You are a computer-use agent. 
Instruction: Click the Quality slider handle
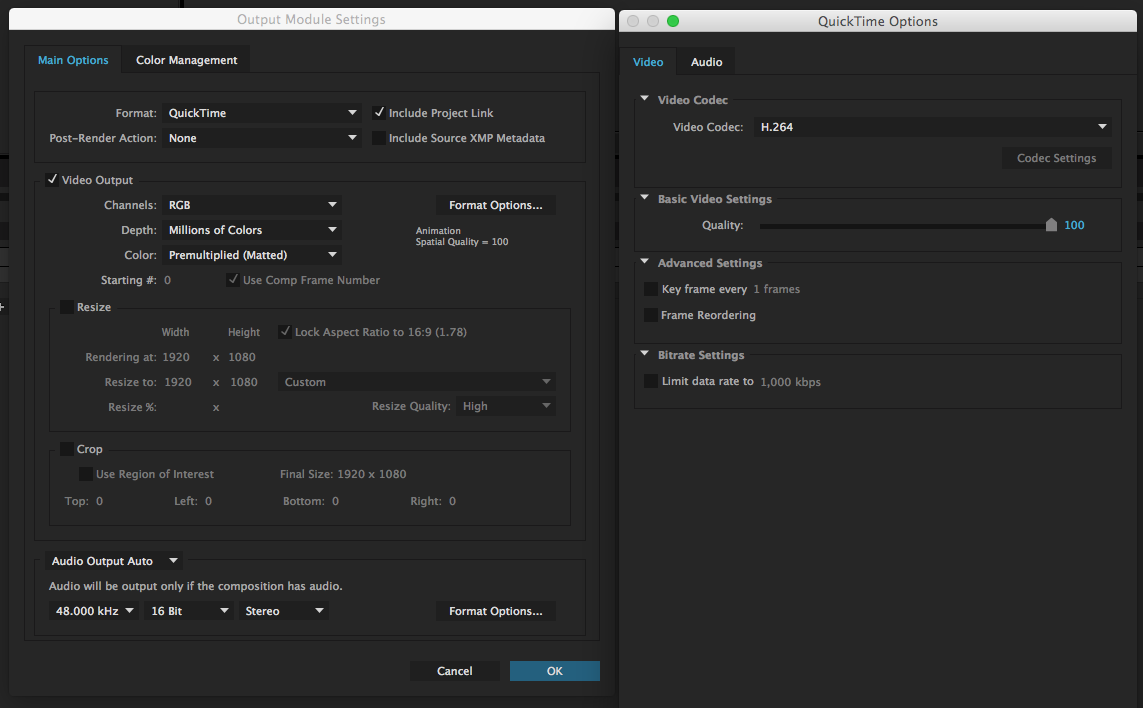coord(1051,225)
